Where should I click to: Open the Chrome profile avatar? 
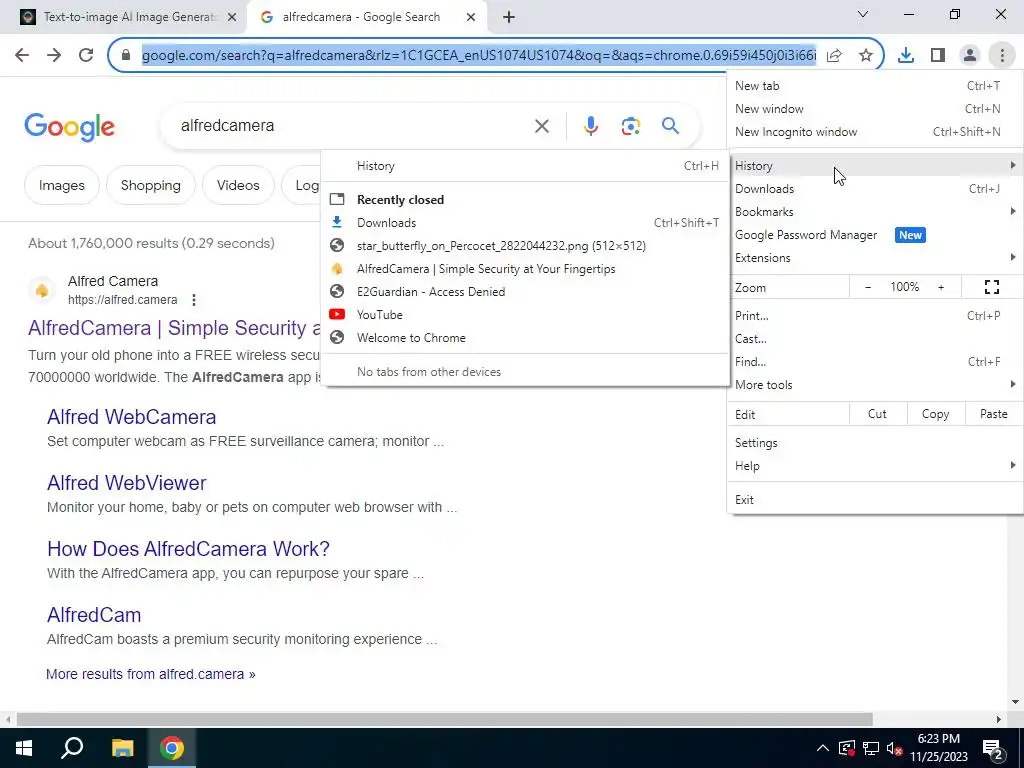click(x=970, y=56)
